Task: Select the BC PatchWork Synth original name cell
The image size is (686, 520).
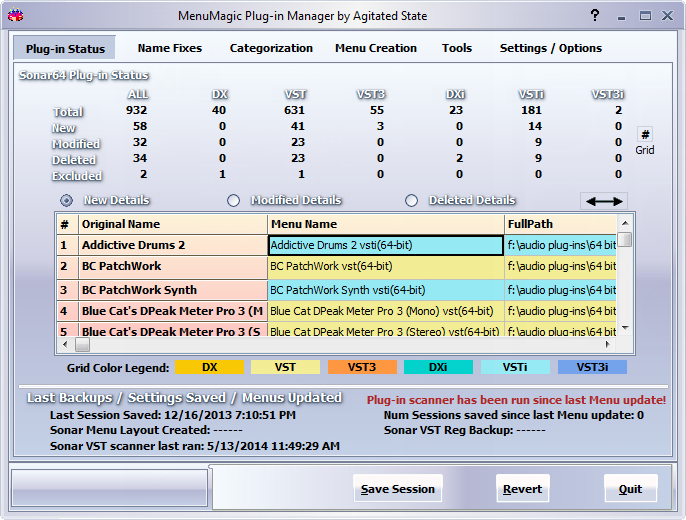Action: pos(173,290)
